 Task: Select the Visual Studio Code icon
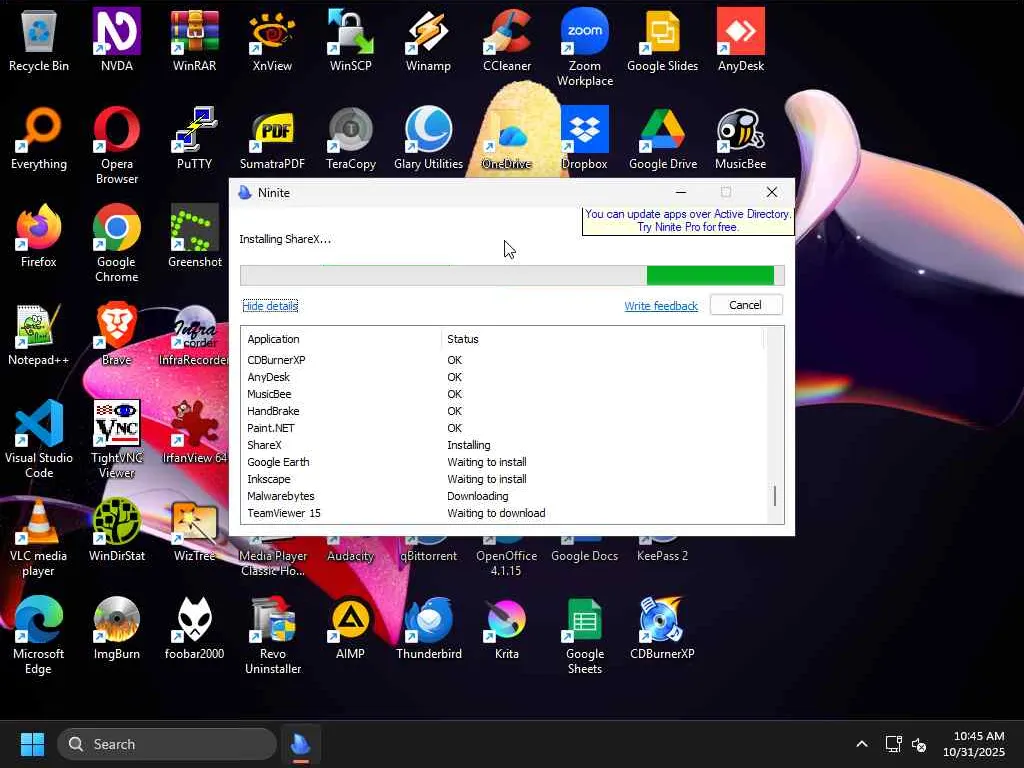39,440
